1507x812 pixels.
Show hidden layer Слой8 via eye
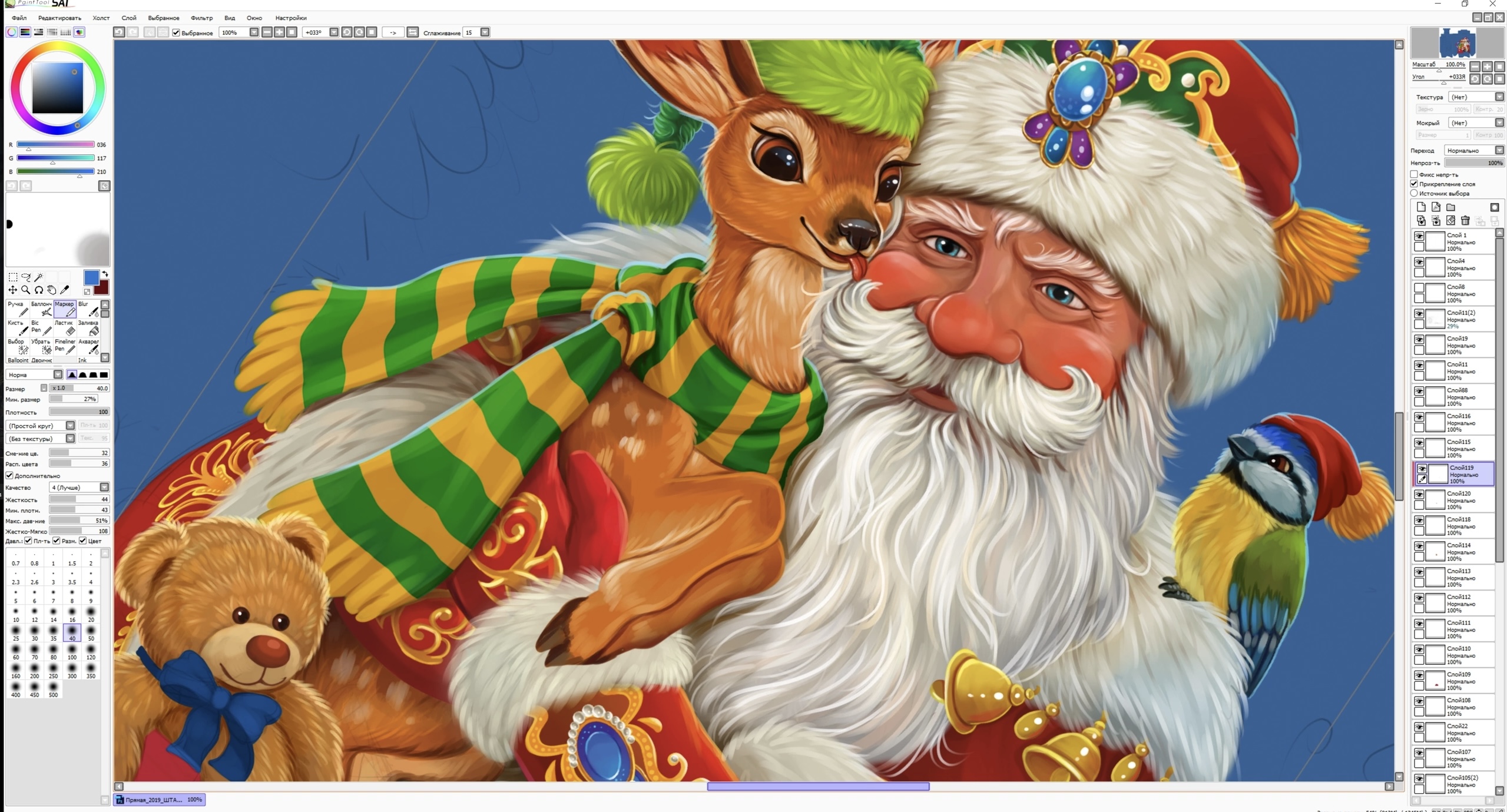[x=1420, y=289]
